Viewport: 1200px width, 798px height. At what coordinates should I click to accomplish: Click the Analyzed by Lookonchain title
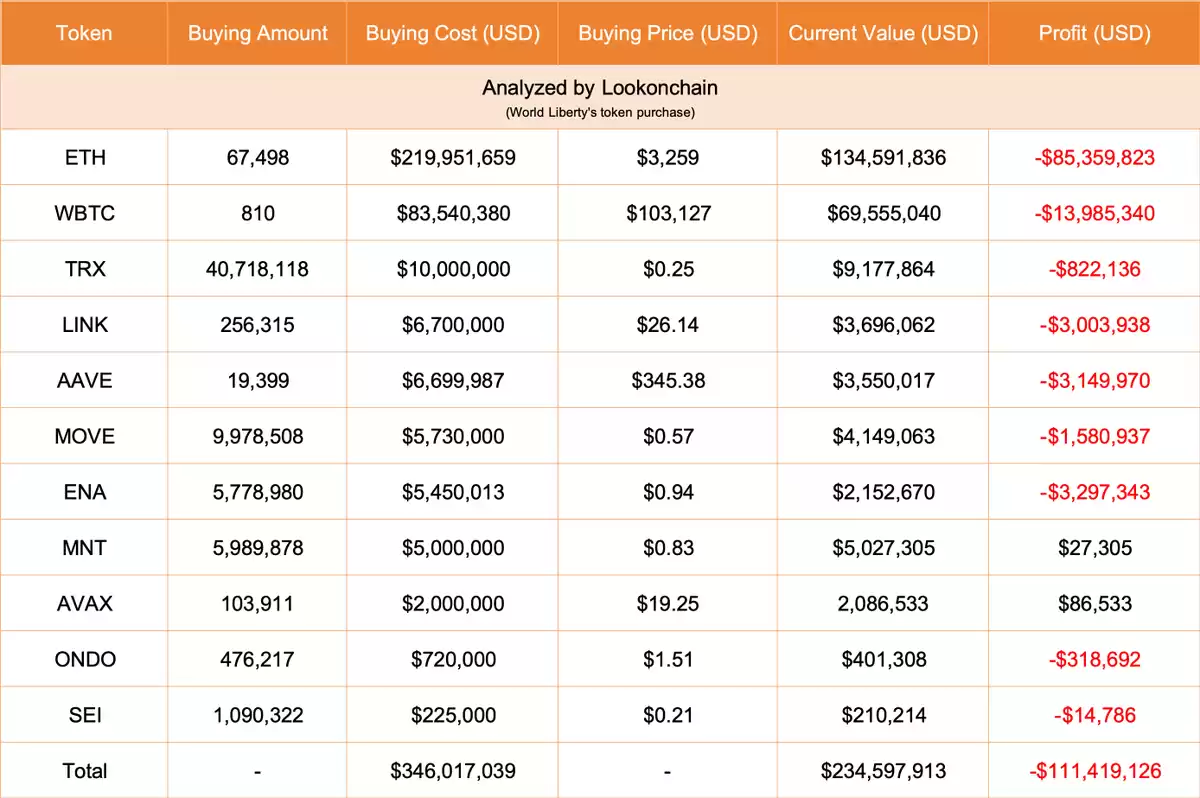coord(600,88)
